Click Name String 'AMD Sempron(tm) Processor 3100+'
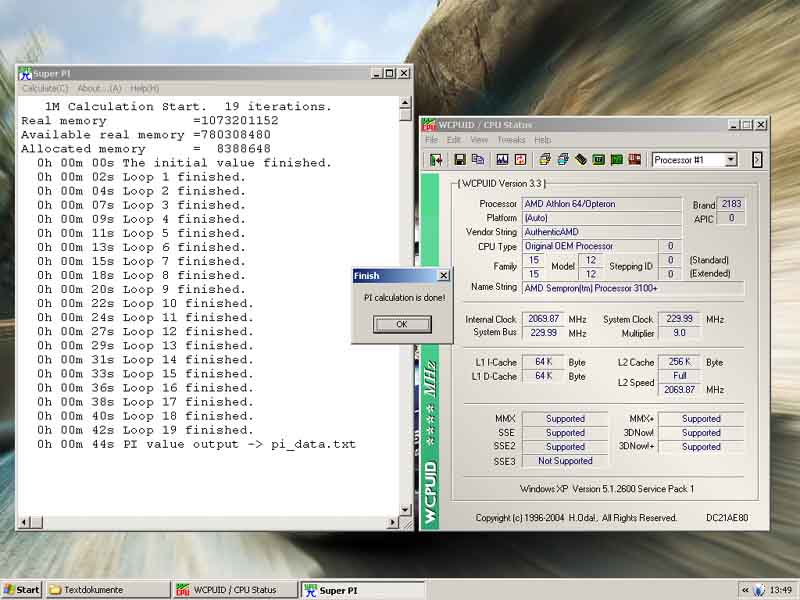The height and width of the screenshot is (600, 800). click(633, 288)
